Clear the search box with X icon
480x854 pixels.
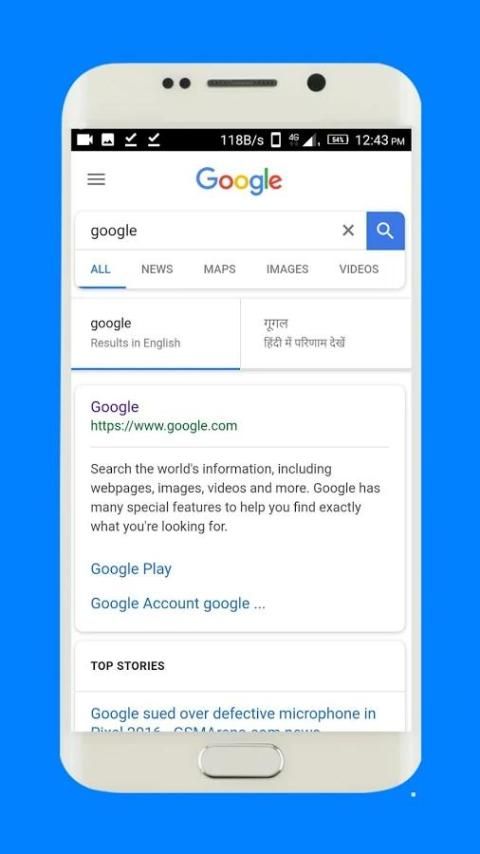coord(348,230)
